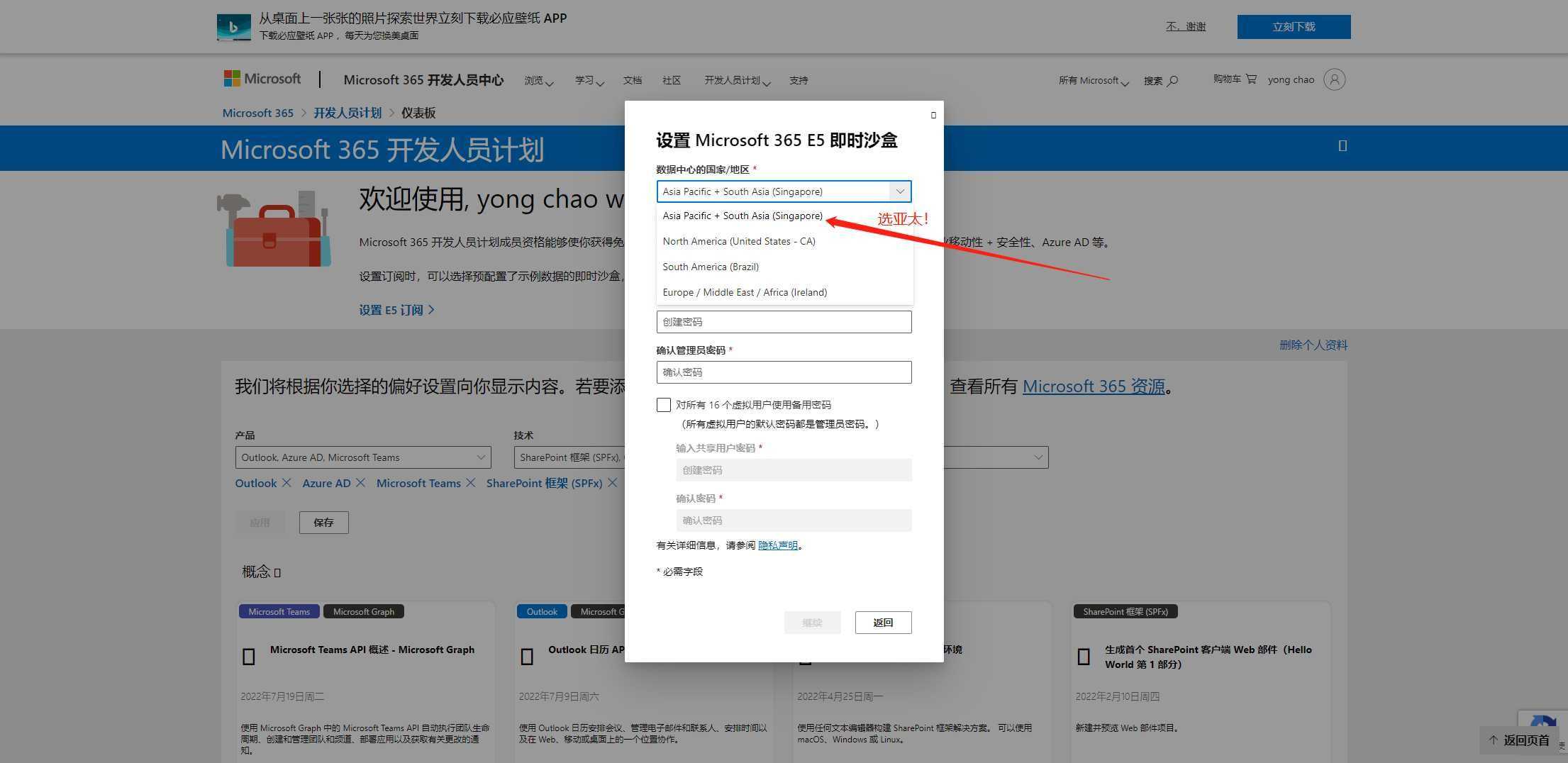Click the Microsoft Graph tag on first card
Screen dimensions: 1568x763
[x=363, y=611]
